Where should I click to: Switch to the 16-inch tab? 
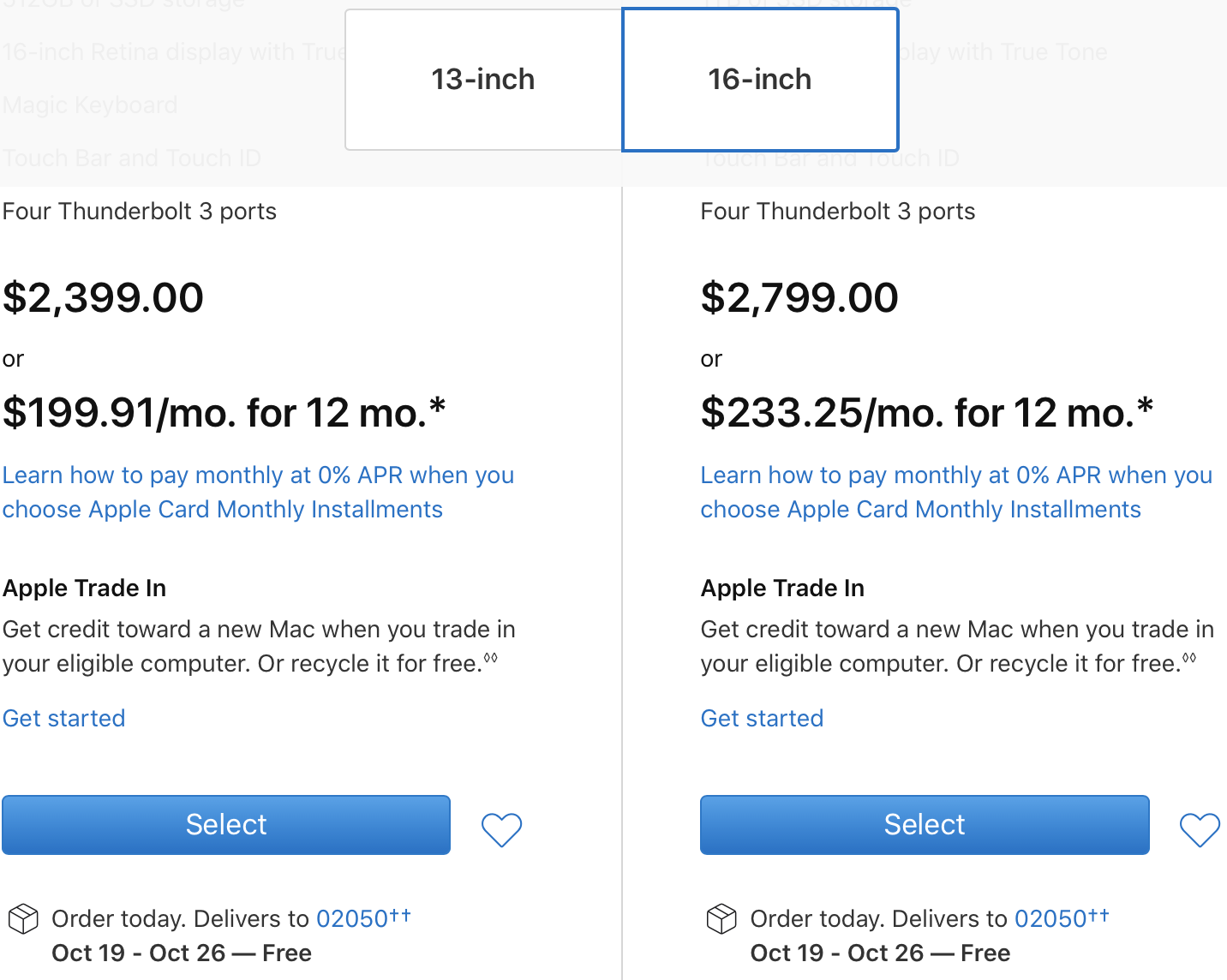(x=760, y=80)
